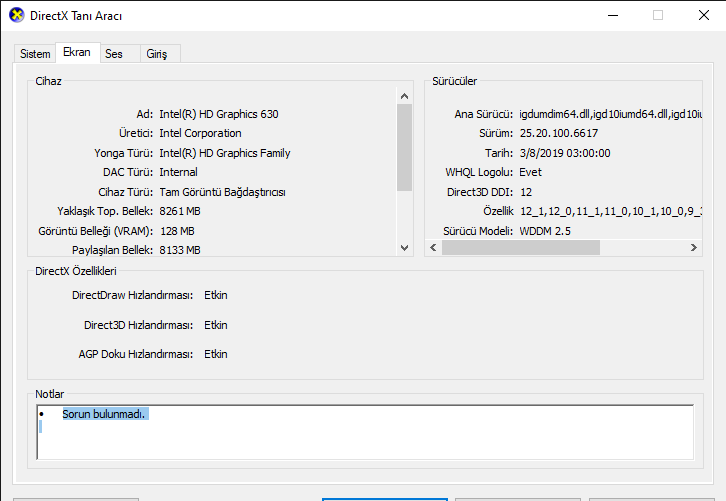Close the DirectX Tanı Aracı window
The image size is (726, 501).
(704, 15)
